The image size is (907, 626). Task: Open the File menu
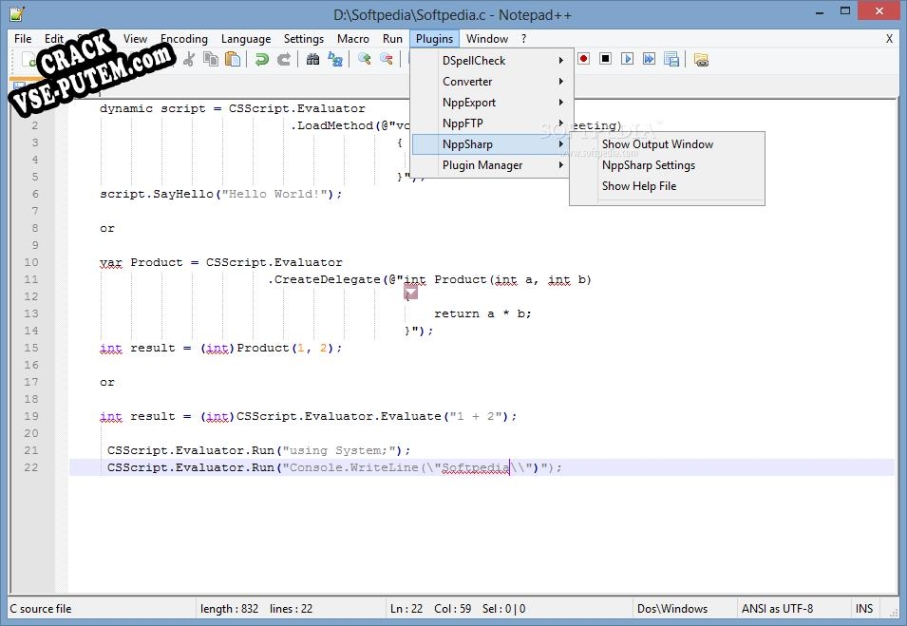click(x=23, y=39)
